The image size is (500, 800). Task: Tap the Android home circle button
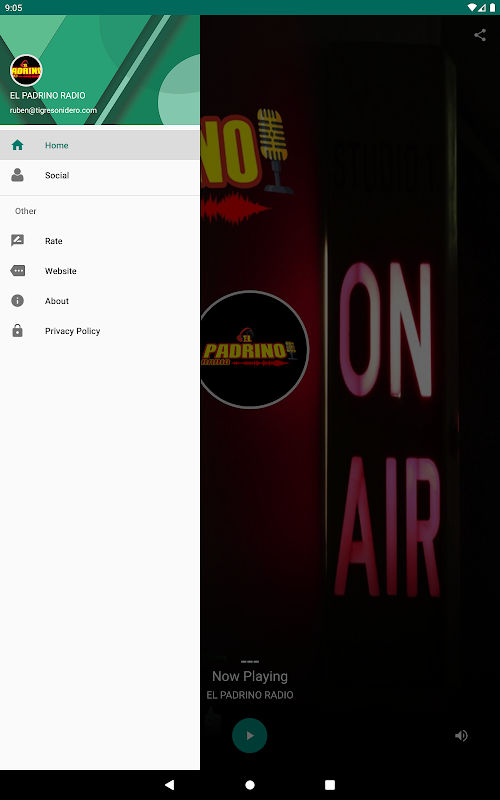pyautogui.click(x=250, y=785)
